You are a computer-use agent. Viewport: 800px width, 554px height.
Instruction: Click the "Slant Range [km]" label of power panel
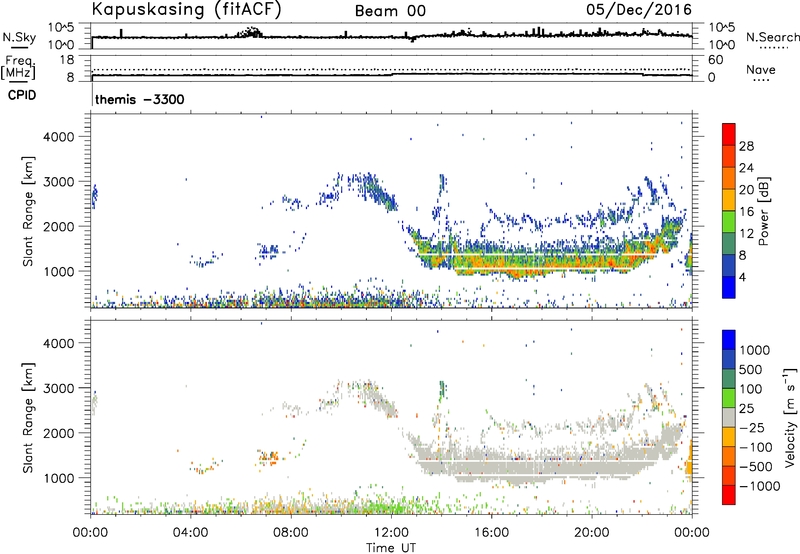click(28, 211)
